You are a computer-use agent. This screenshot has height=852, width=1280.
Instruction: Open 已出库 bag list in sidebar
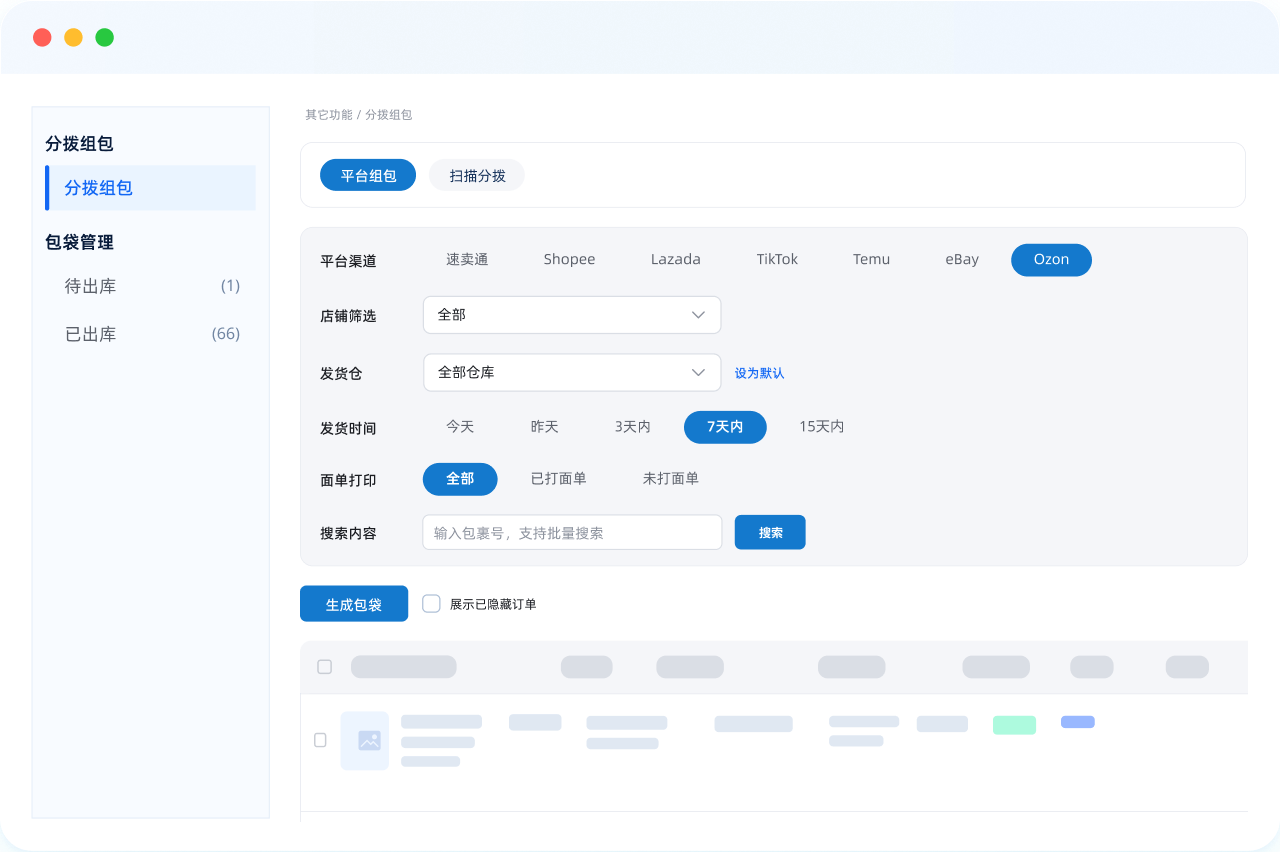[x=150, y=334]
